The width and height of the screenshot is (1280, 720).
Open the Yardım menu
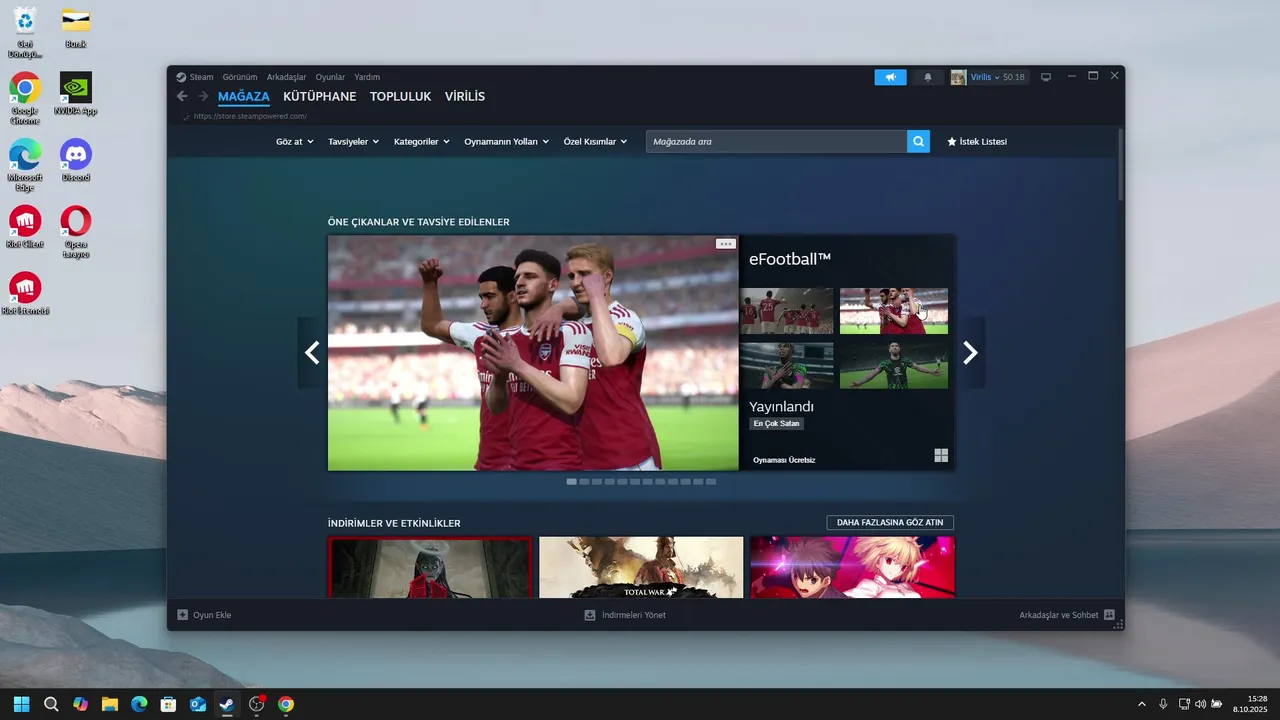click(367, 77)
